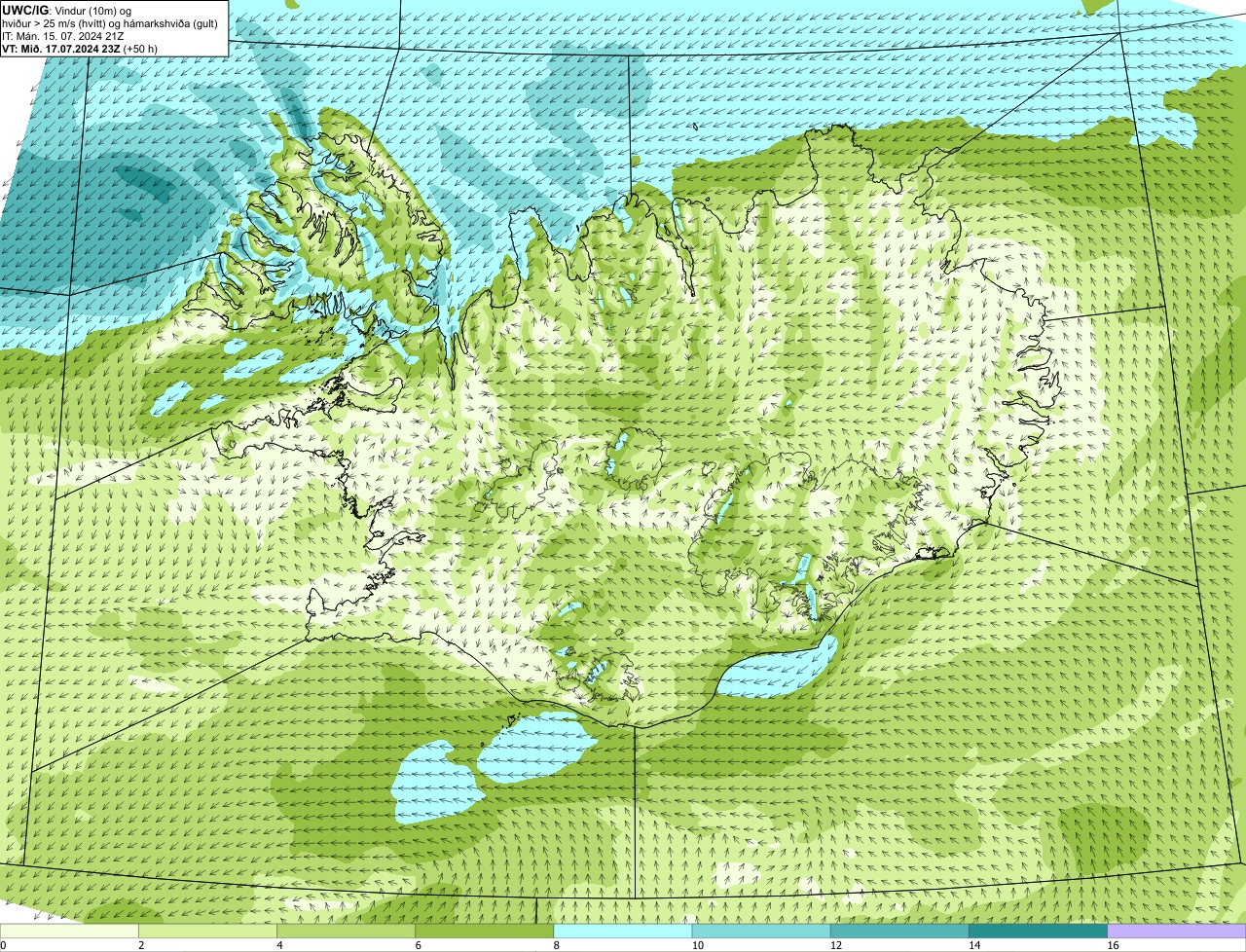1246x952 pixels.
Task: Click the legend label '2'
Action: (141, 945)
